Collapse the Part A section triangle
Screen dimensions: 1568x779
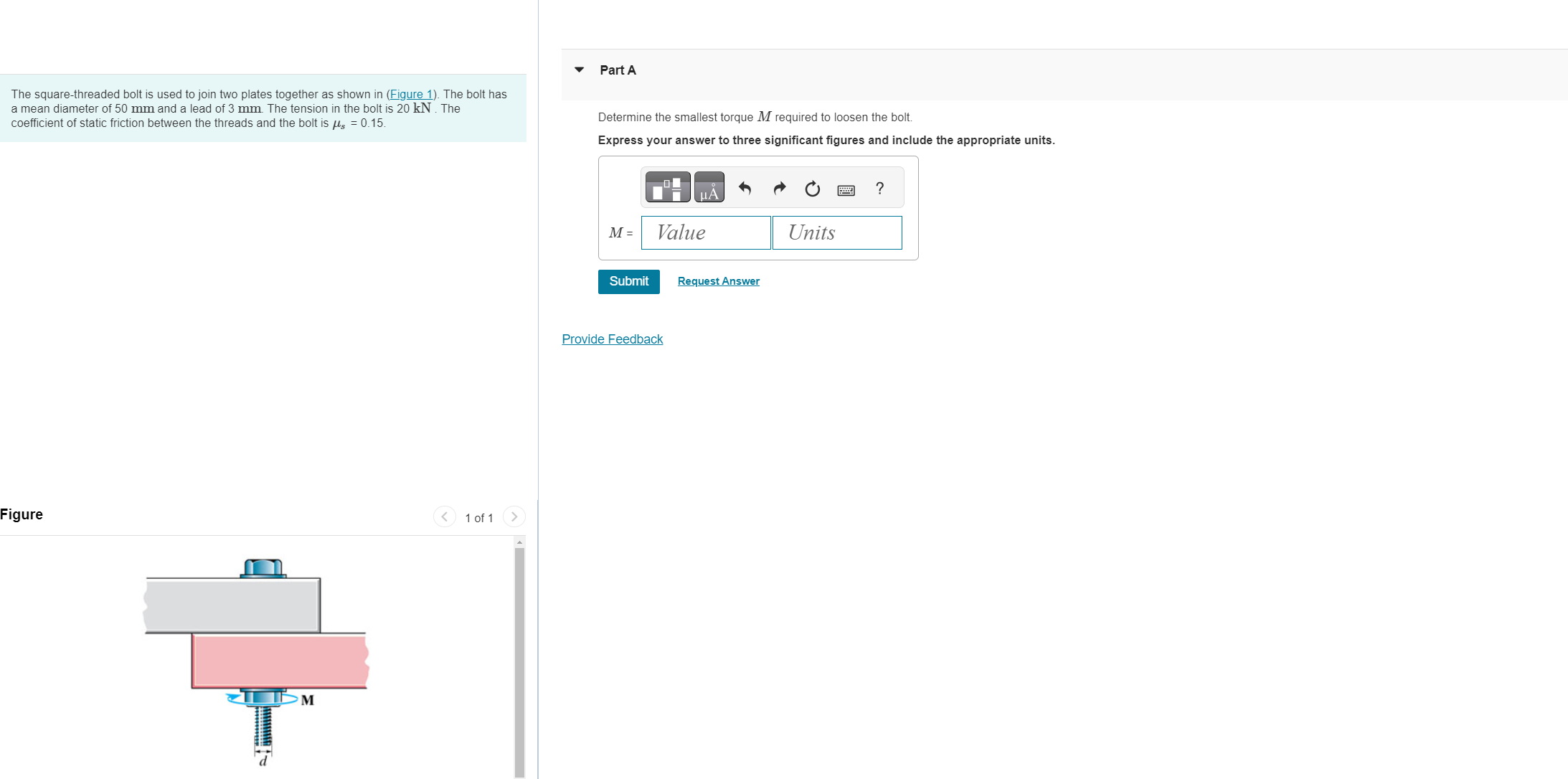(579, 70)
